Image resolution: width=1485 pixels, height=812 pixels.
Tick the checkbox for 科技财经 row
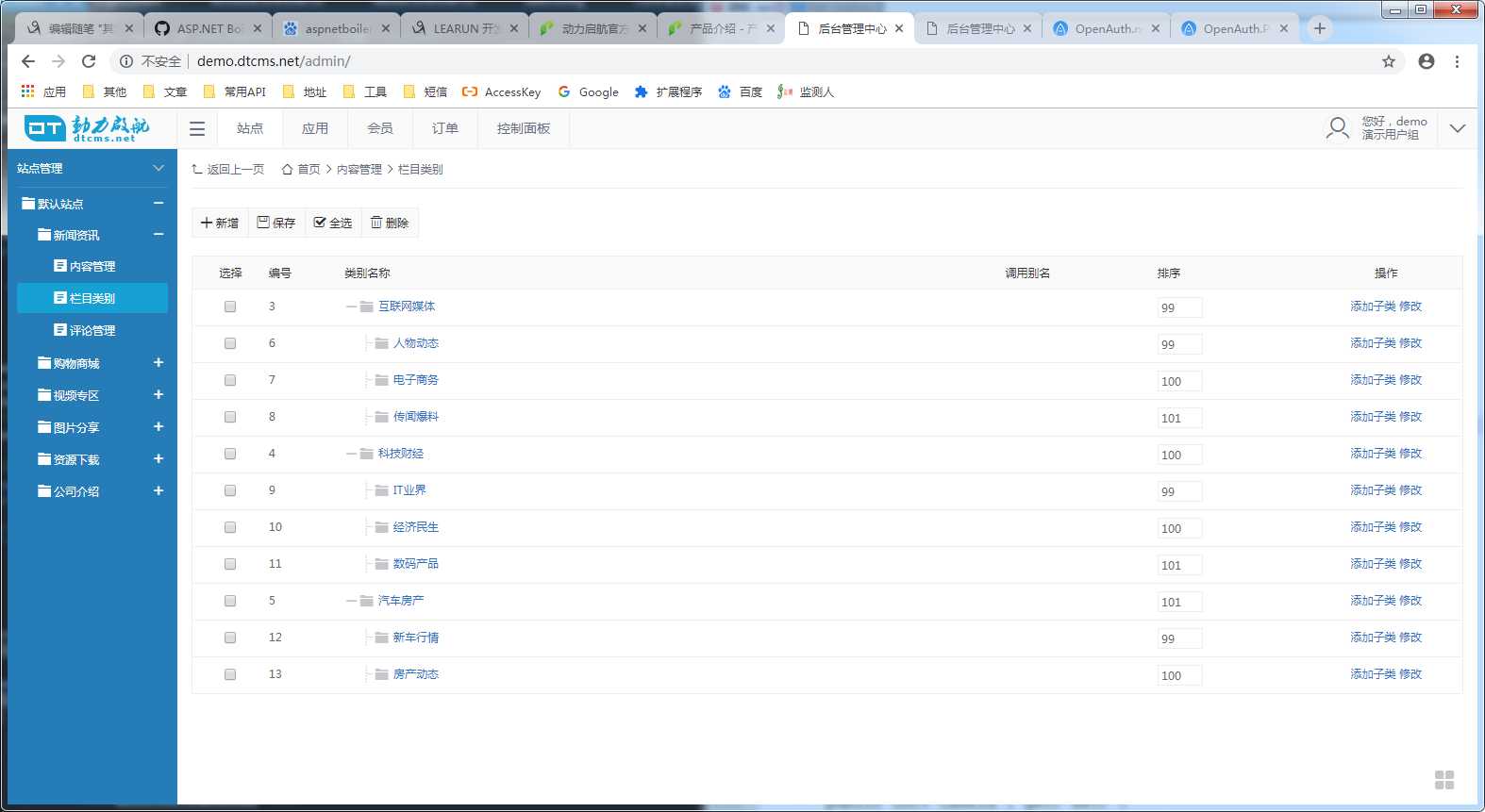(x=230, y=454)
